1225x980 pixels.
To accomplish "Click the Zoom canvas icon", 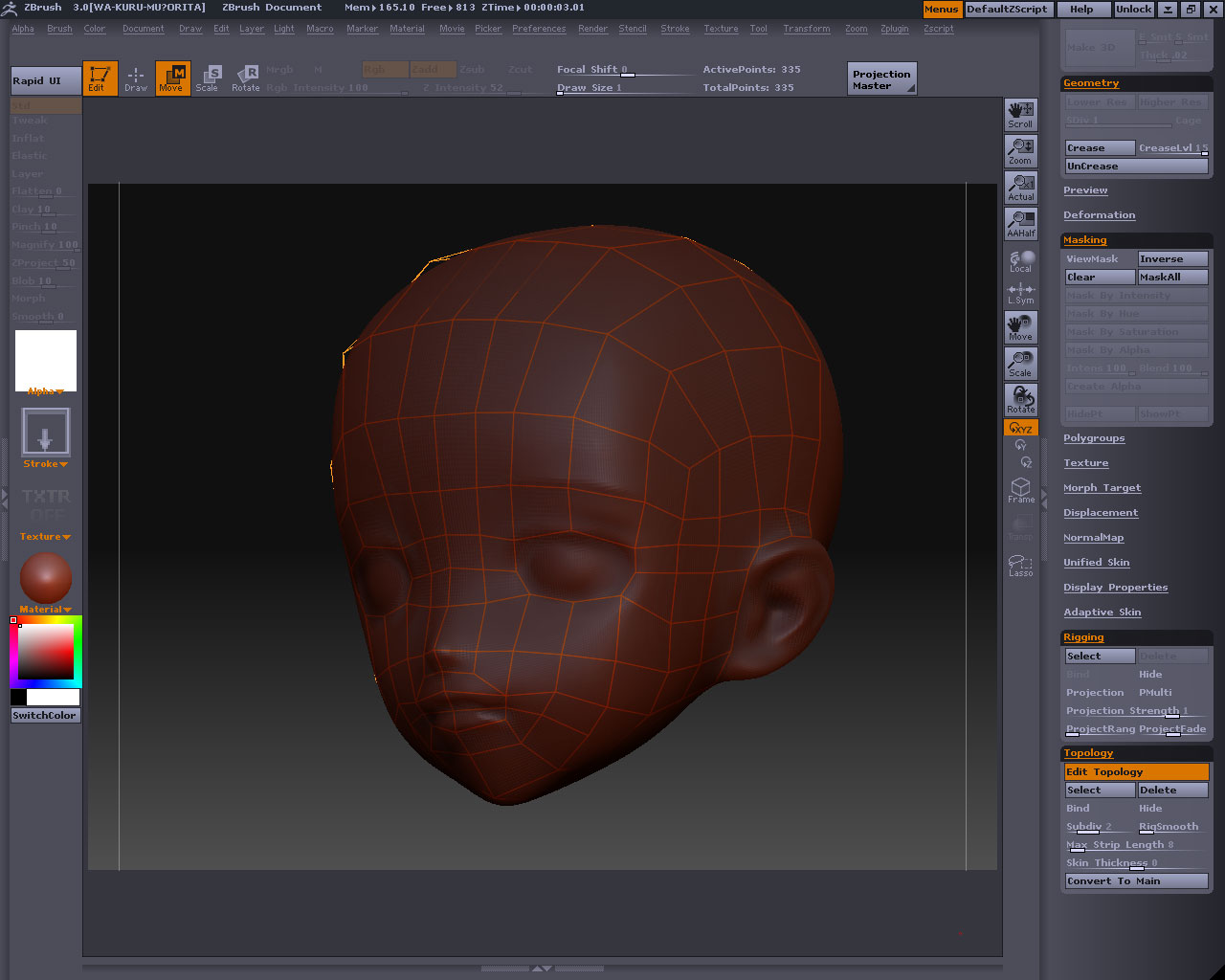I will 1020,151.
